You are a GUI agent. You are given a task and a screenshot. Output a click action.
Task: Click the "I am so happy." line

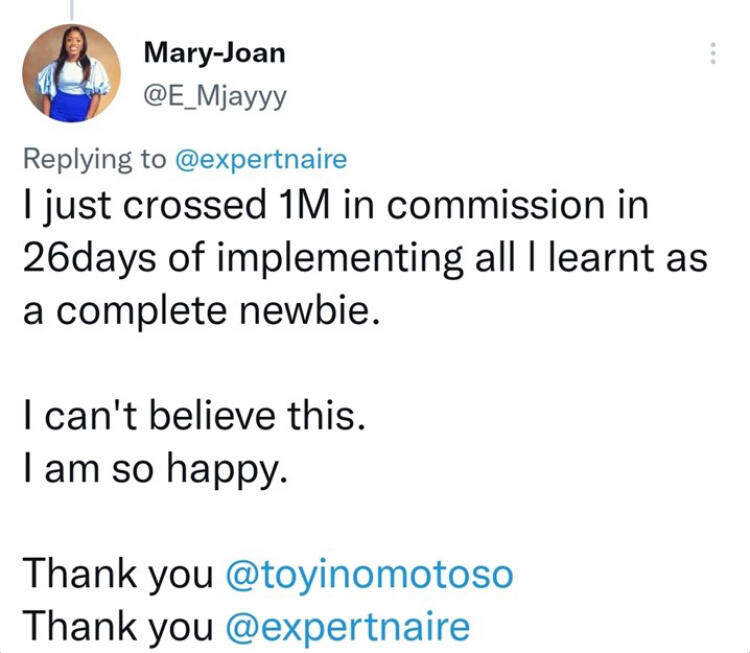(x=156, y=467)
